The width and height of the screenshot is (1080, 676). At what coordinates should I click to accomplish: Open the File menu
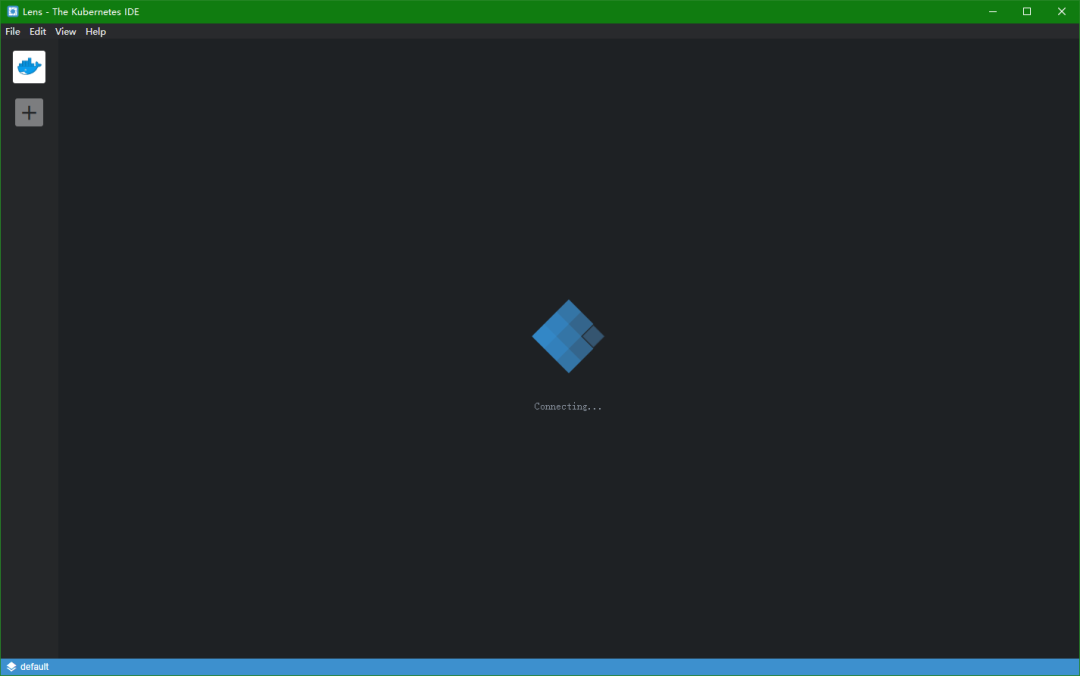pyautogui.click(x=12, y=32)
